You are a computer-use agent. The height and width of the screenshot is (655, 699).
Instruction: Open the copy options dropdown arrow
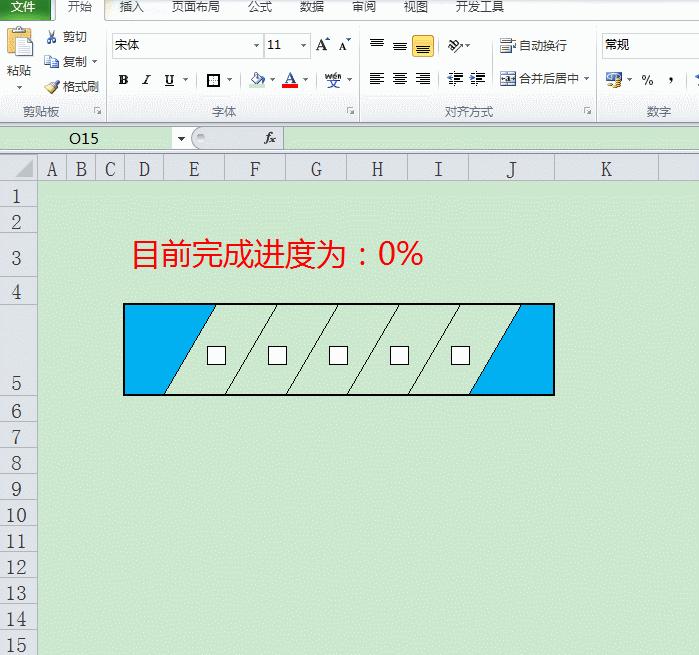coord(95,62)
